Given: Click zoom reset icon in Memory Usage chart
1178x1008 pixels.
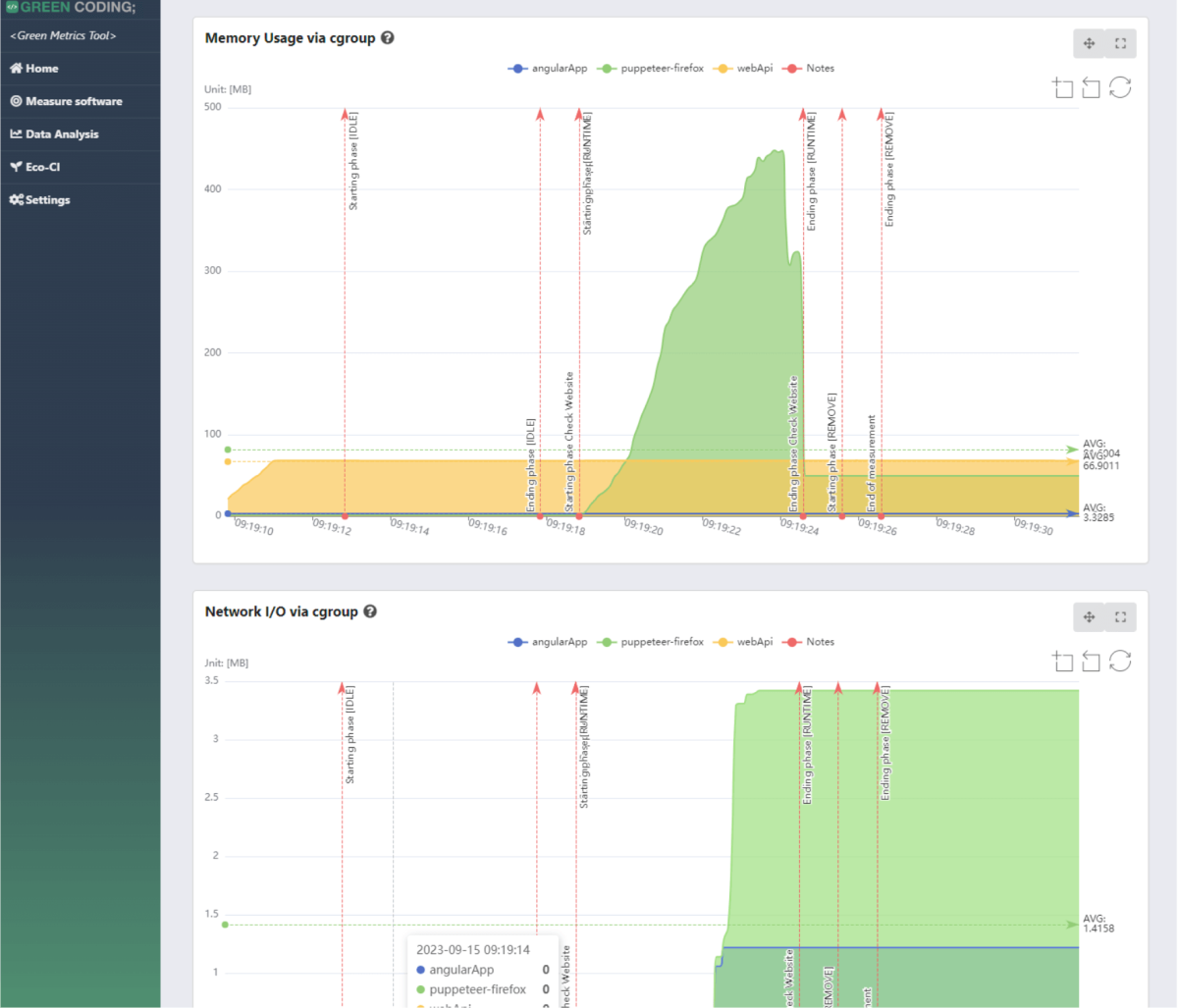Looking at the screenshot, I should pyautogui.click(x=1091, y=87).
